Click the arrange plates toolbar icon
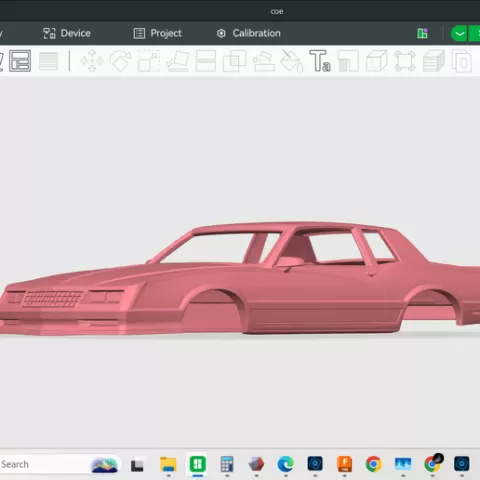The height and width of the screenshot is (480, 480). coord(20,61)
